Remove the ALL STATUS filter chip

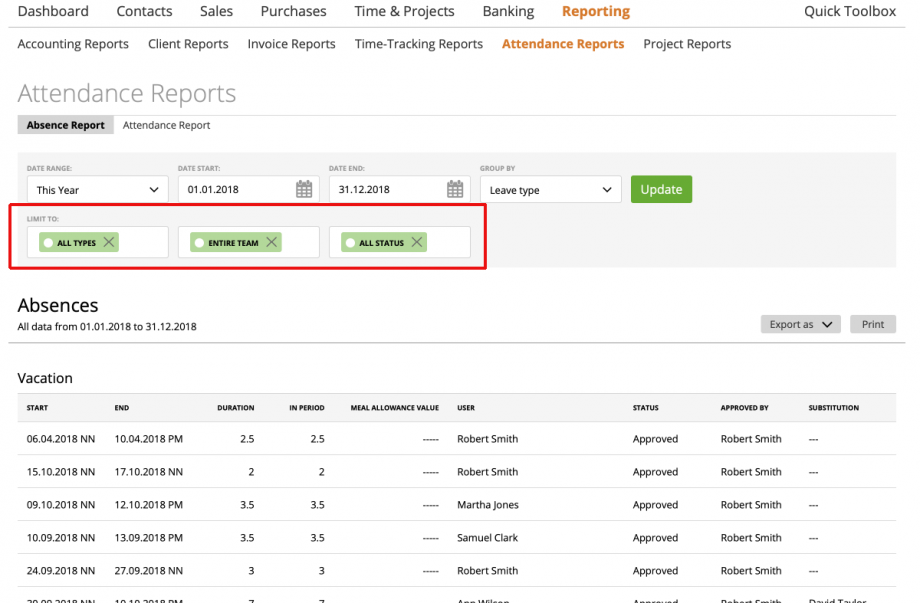[417, 242]
